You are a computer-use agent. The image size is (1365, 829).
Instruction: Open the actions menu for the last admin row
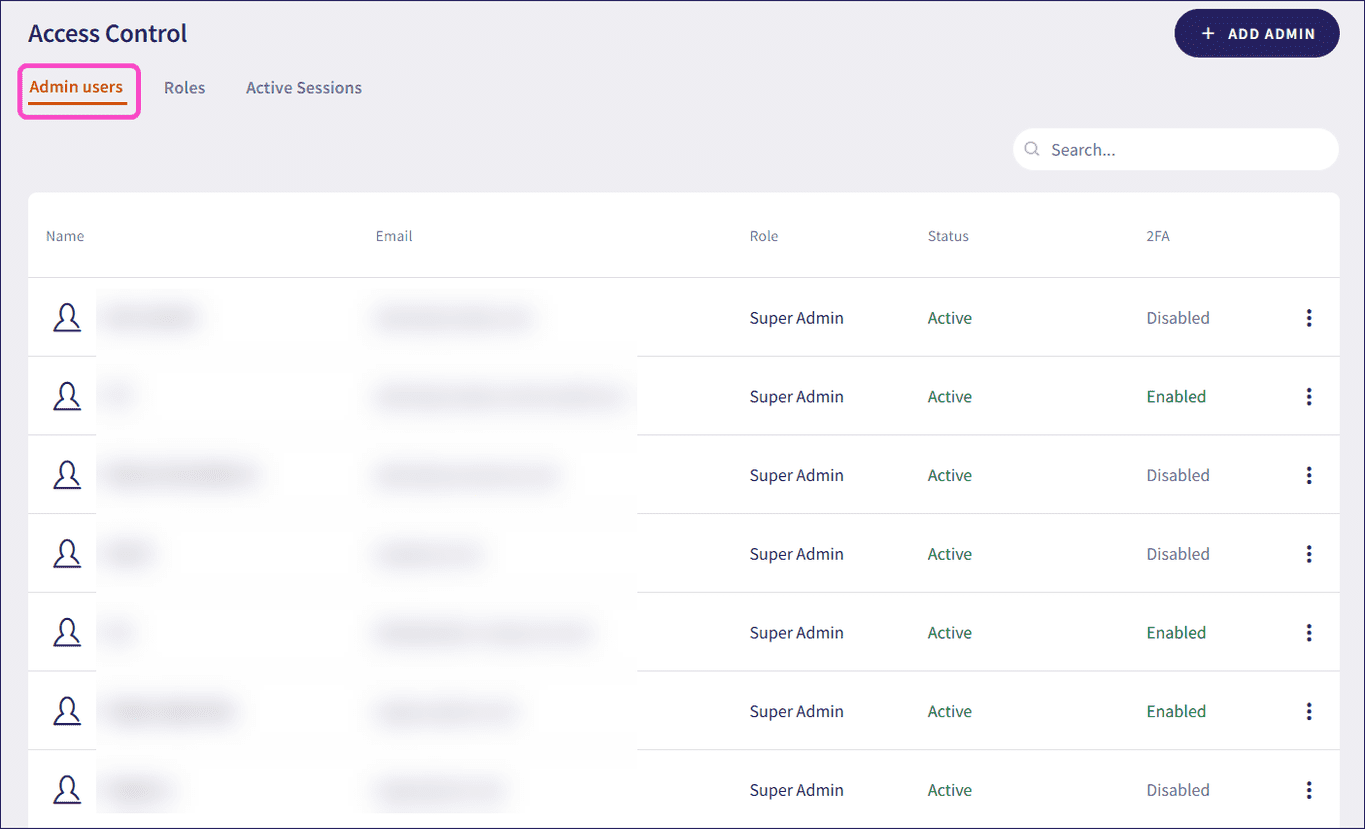click(1309, 789)
